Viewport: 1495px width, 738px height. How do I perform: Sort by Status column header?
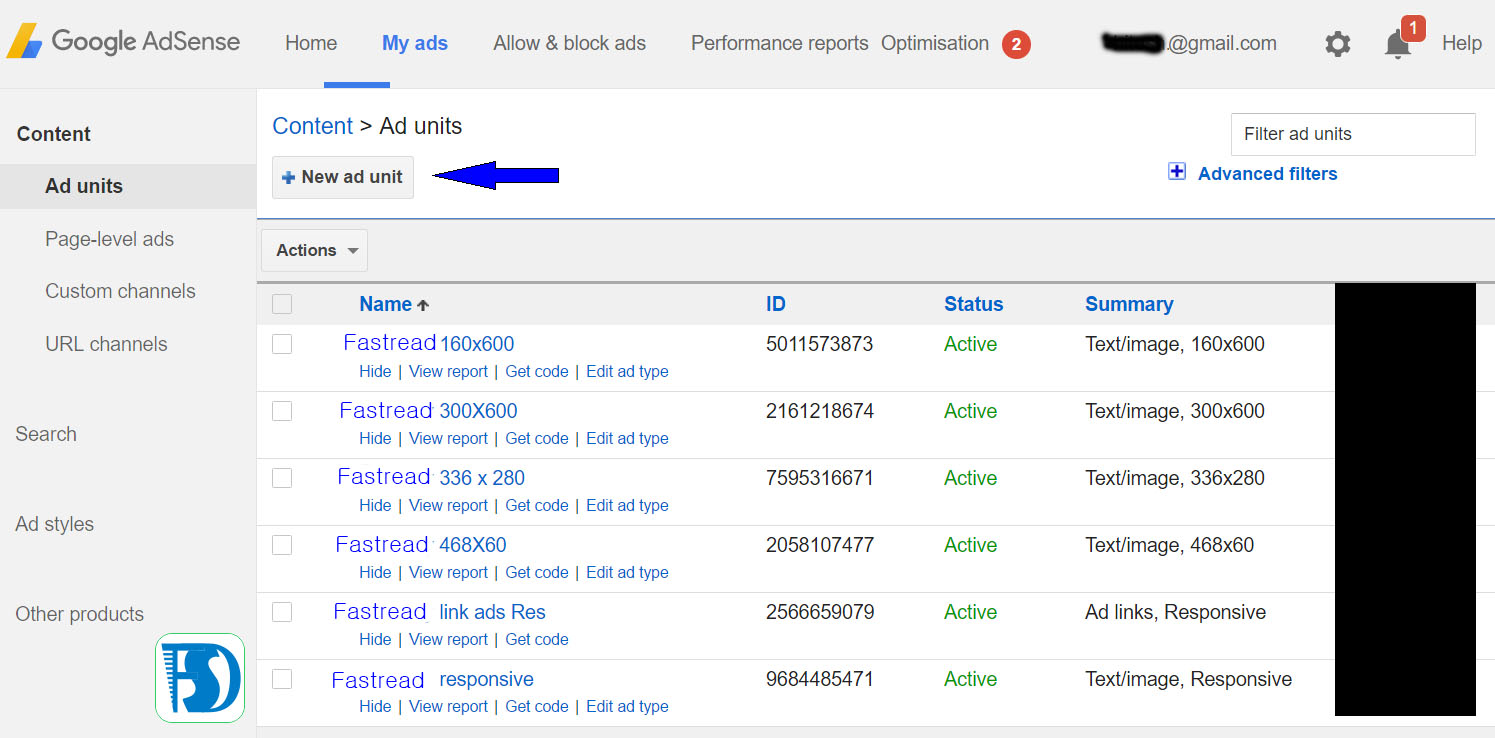coord(973,304)
